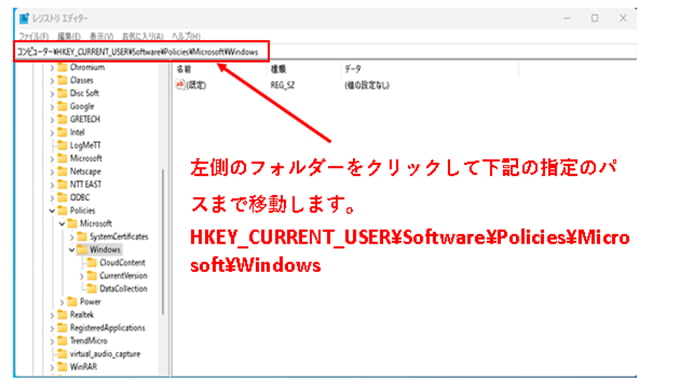Expand the Disc Soft key

(52, 94)
